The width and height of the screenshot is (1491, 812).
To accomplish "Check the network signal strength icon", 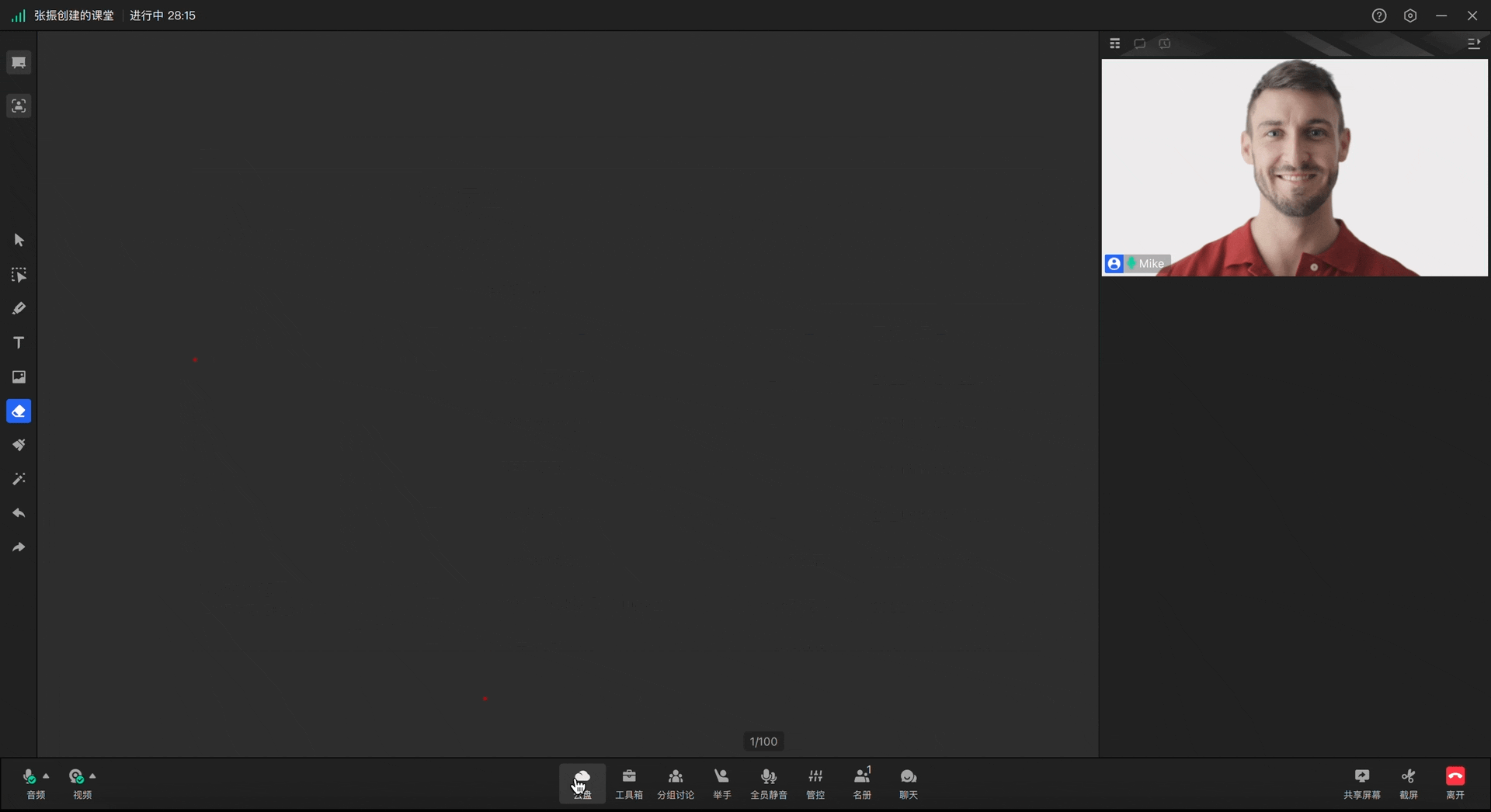I will coord(18,16).
